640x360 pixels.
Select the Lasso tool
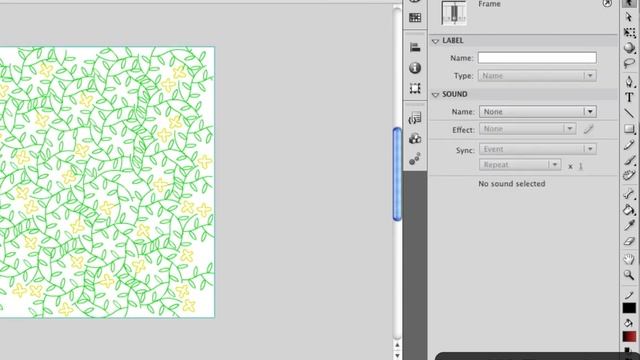point(629,63)
